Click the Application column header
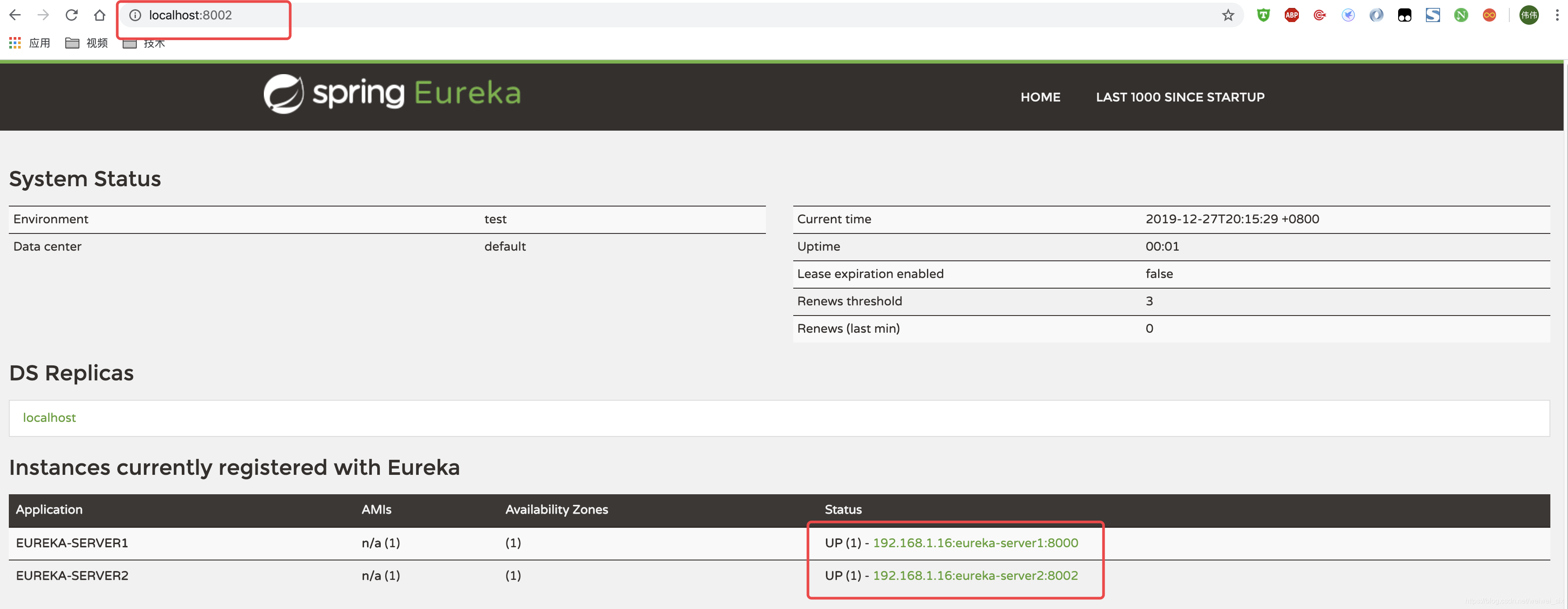The height and width of the screenshot is (609, 1568). tap(49, 510)
